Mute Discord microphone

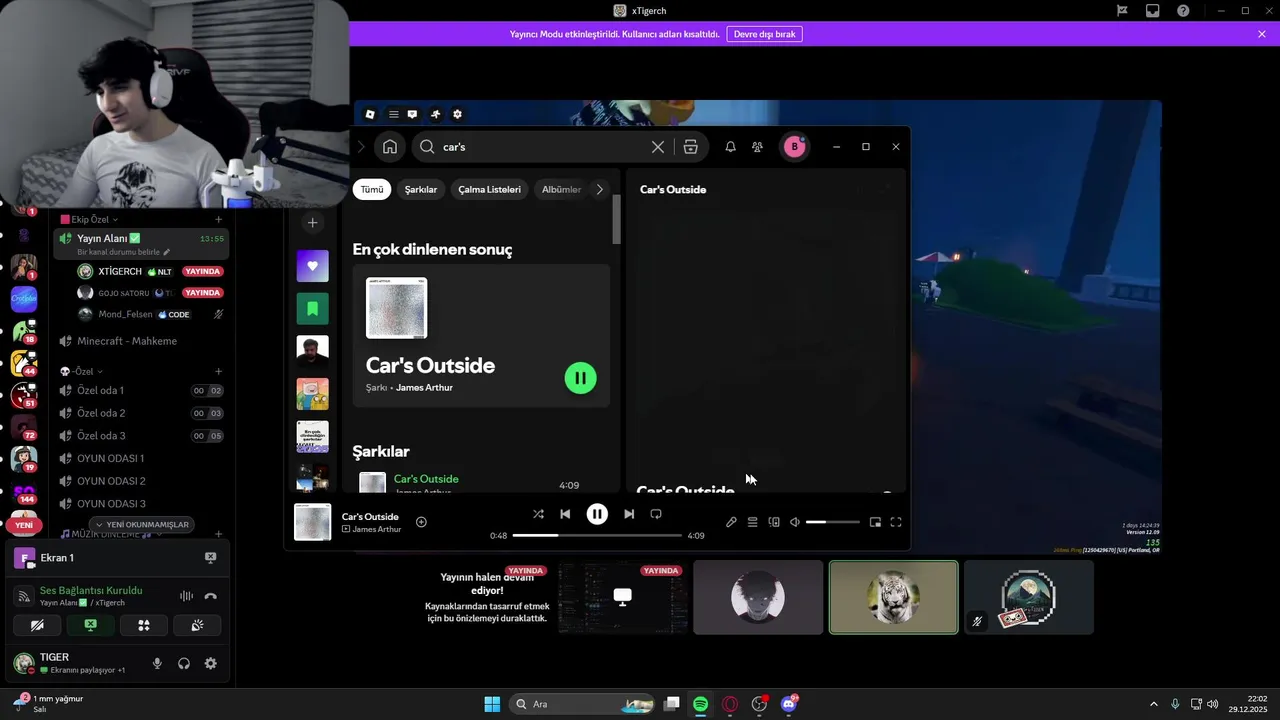[x=157, y=663]
